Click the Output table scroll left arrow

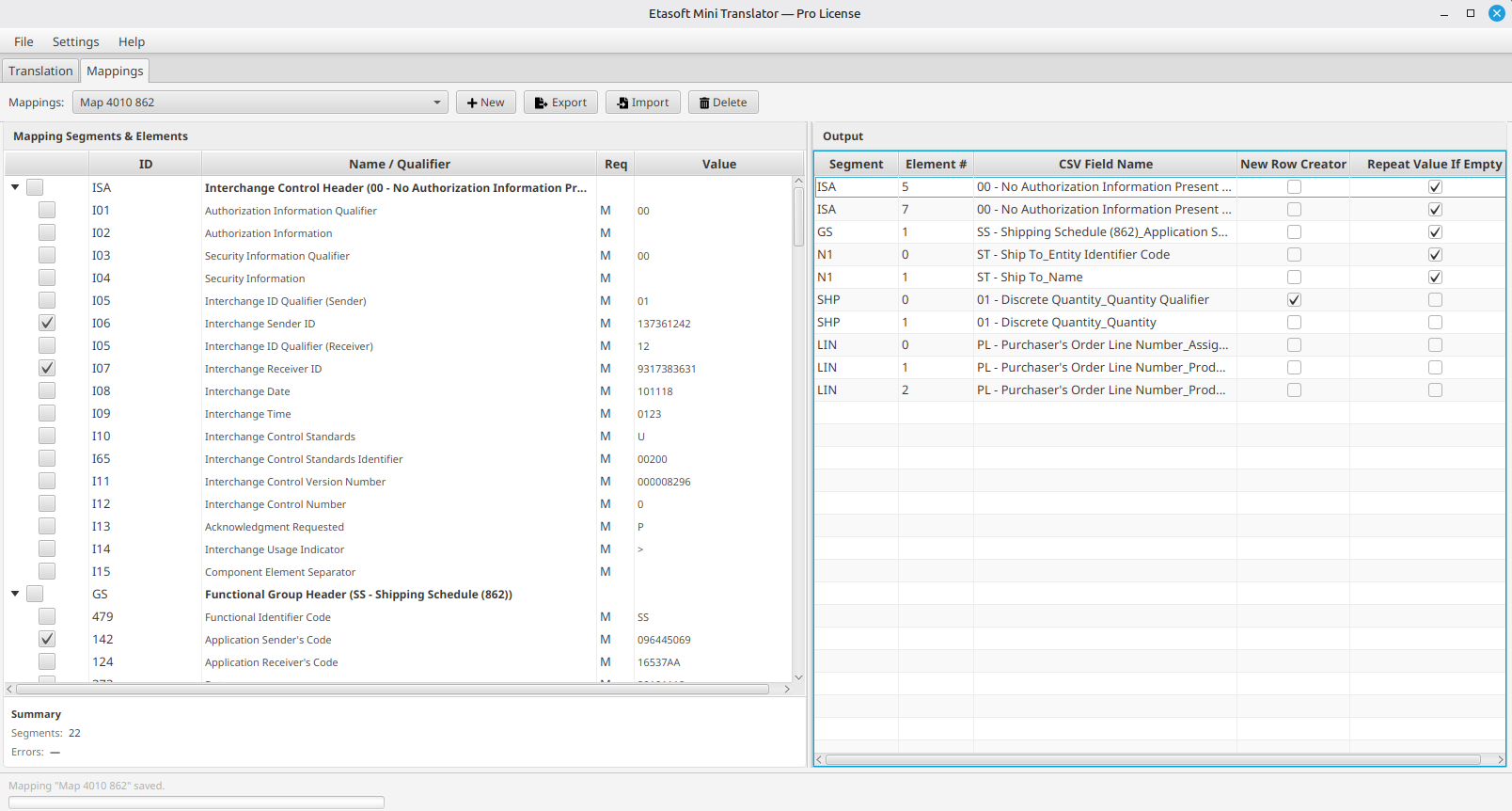819,759
